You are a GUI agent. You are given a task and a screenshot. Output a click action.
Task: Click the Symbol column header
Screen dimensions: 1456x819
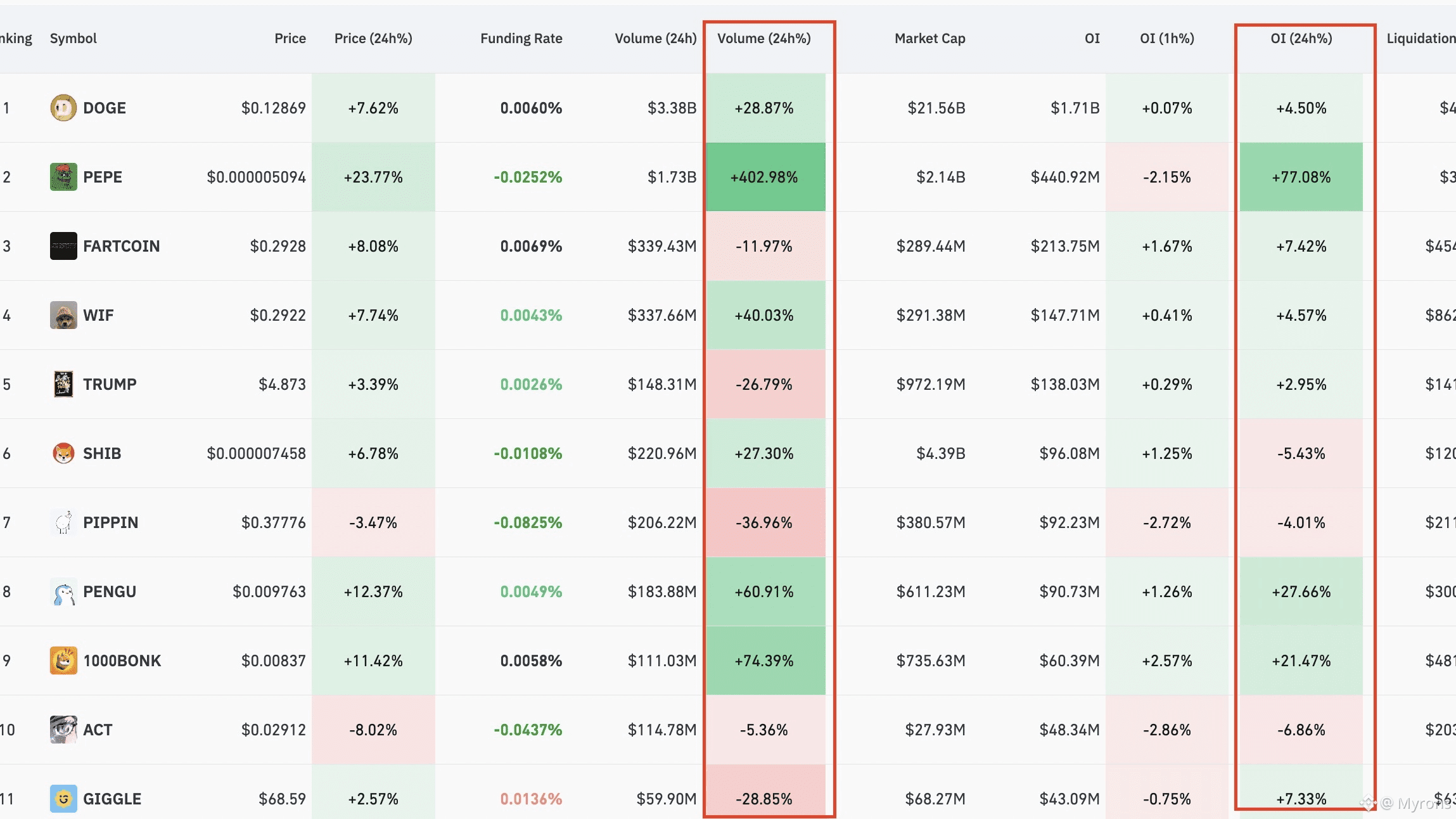(73, 39)
